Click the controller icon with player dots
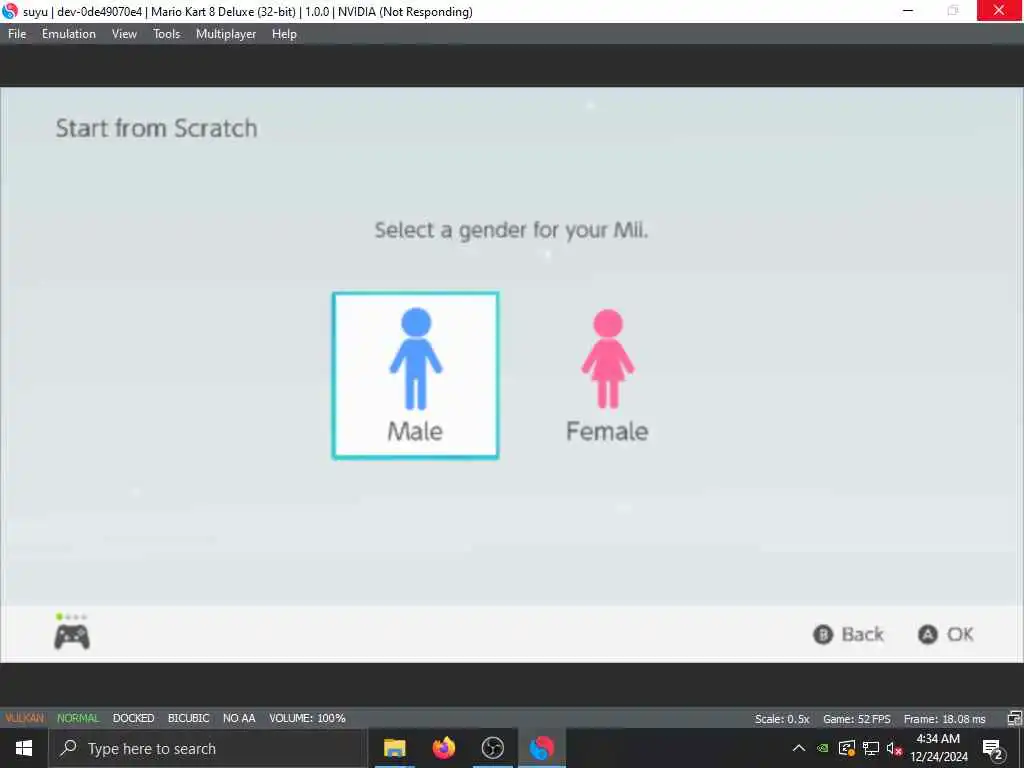Image resolution: width=1024 pixels, height=768 pixels. click(x=72, y=632)
